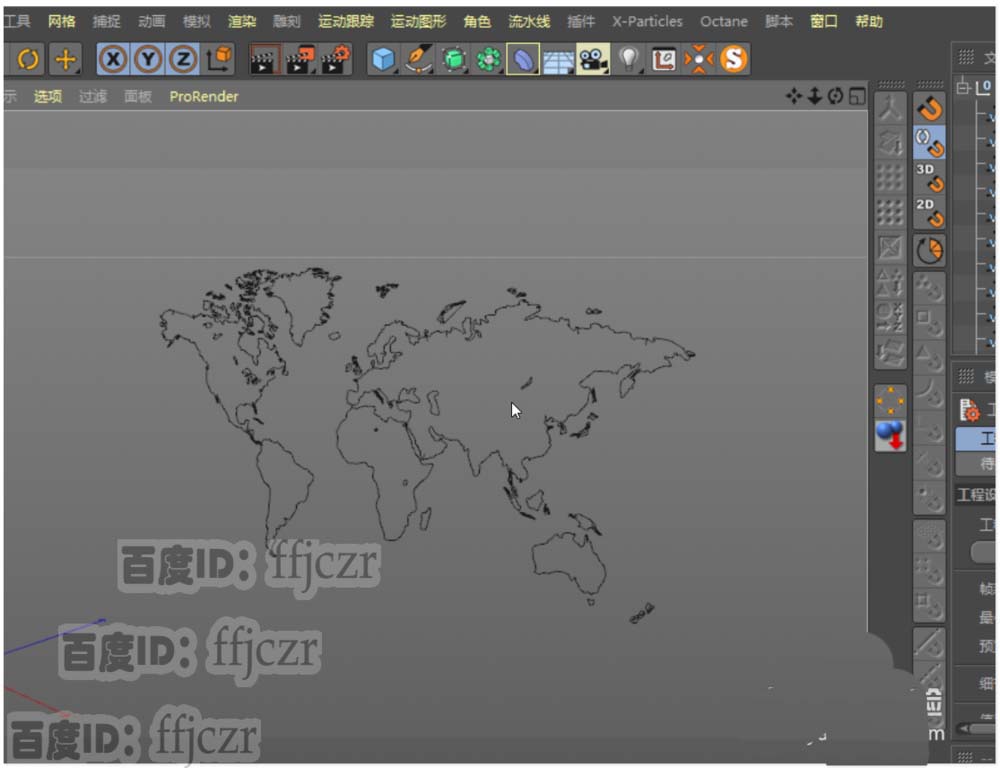Add a Floor environment object
Viewport: 1000px width, 768px height.
pos(558,59)
